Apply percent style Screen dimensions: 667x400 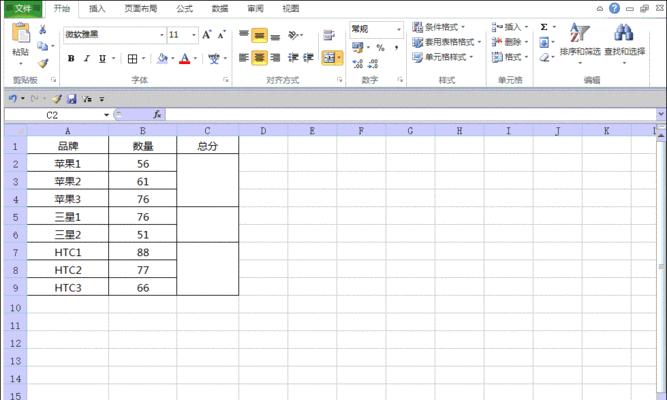coord(380,48)
